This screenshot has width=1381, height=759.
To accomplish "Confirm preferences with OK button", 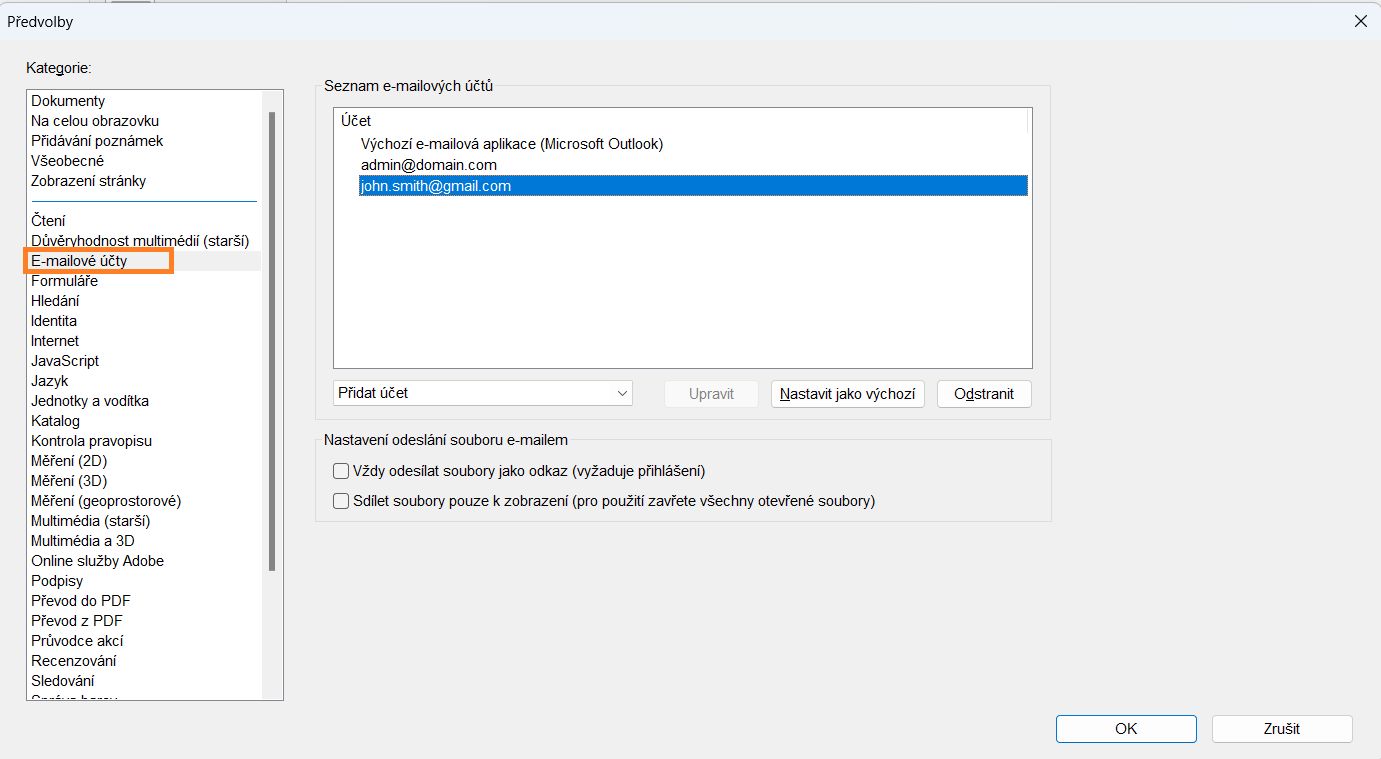I will 1126,729.
